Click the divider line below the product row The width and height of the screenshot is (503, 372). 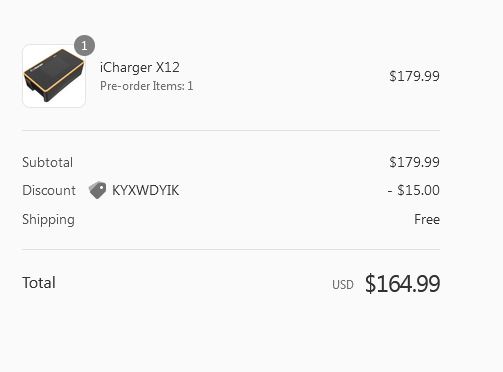[231, 131]
